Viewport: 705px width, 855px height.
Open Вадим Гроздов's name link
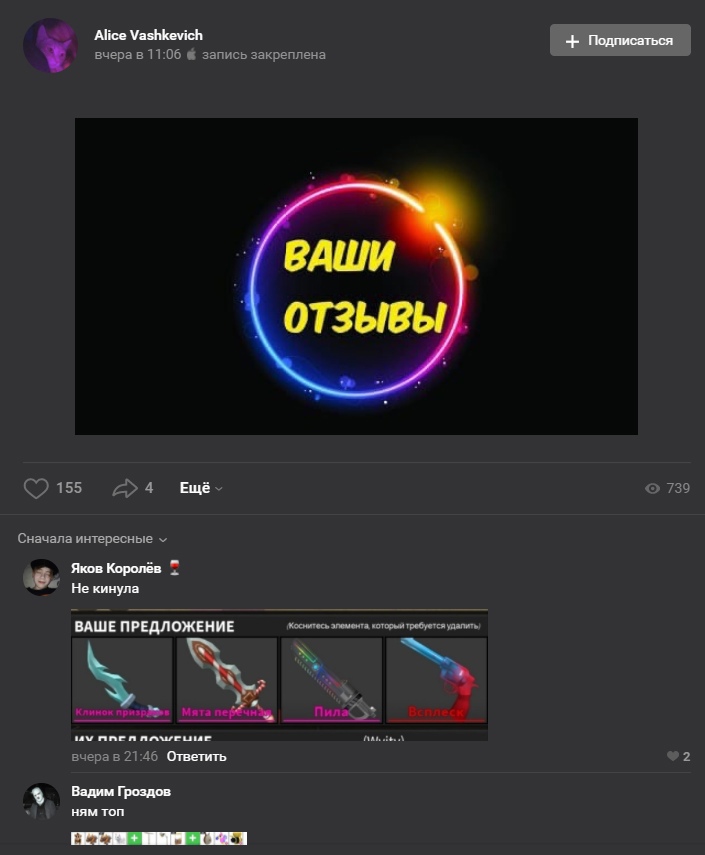(121, 791)
